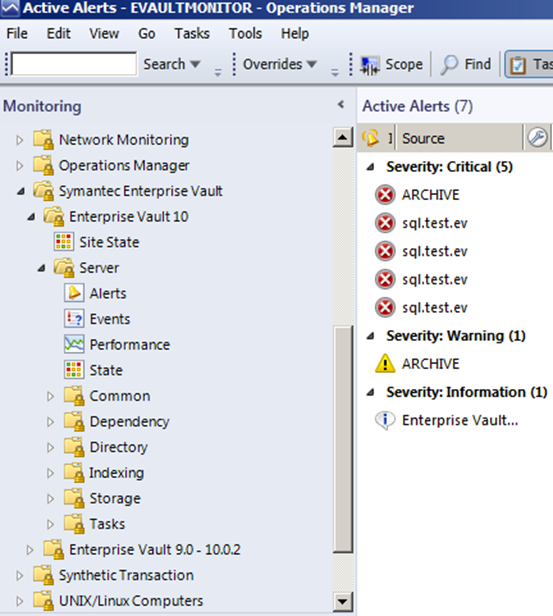Screen dimensions: 553x616
Task: Expand the Network Monitoring node
Action: pos(20,140)
